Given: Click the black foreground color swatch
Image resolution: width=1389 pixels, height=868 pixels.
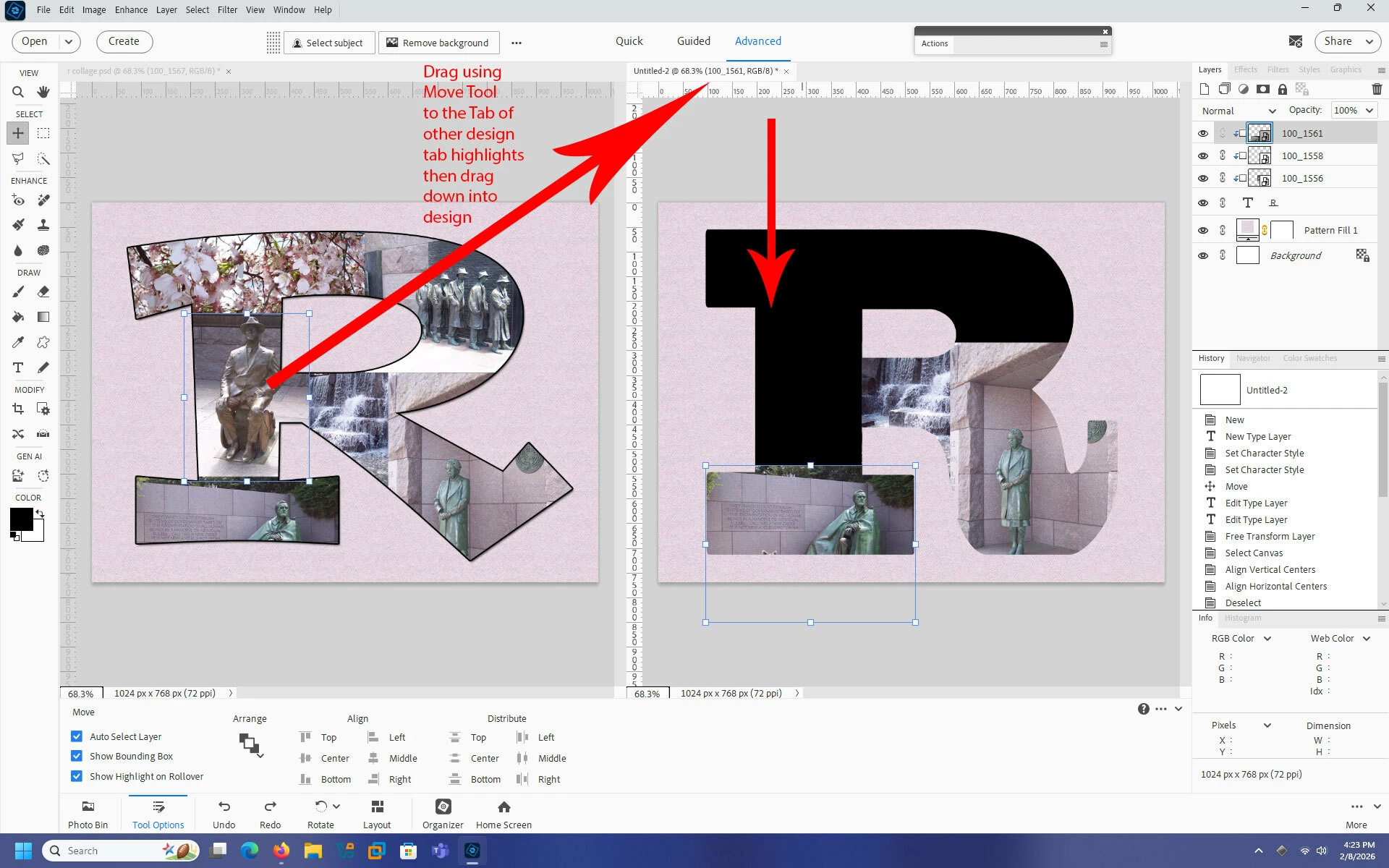Looking at the screenshot, I should [21, 518].
